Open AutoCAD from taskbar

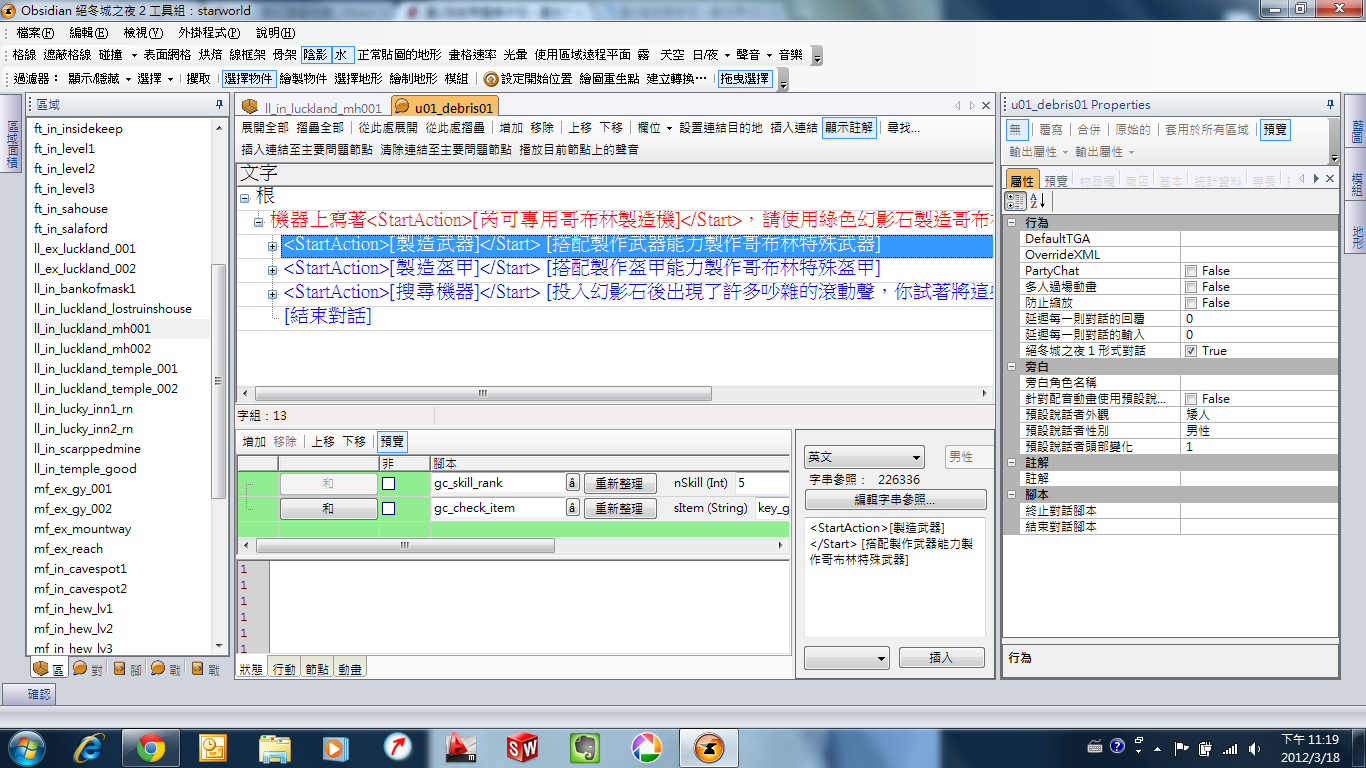(460, 746)
